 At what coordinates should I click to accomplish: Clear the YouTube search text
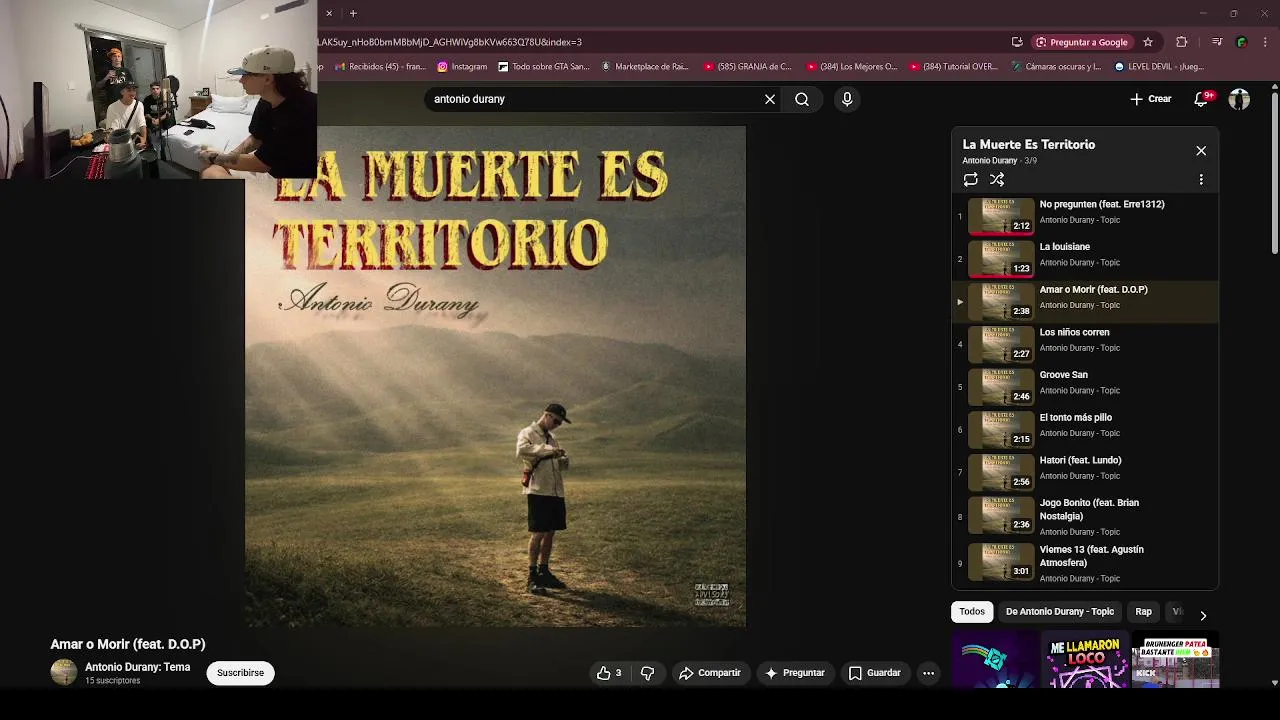point(770,99)
